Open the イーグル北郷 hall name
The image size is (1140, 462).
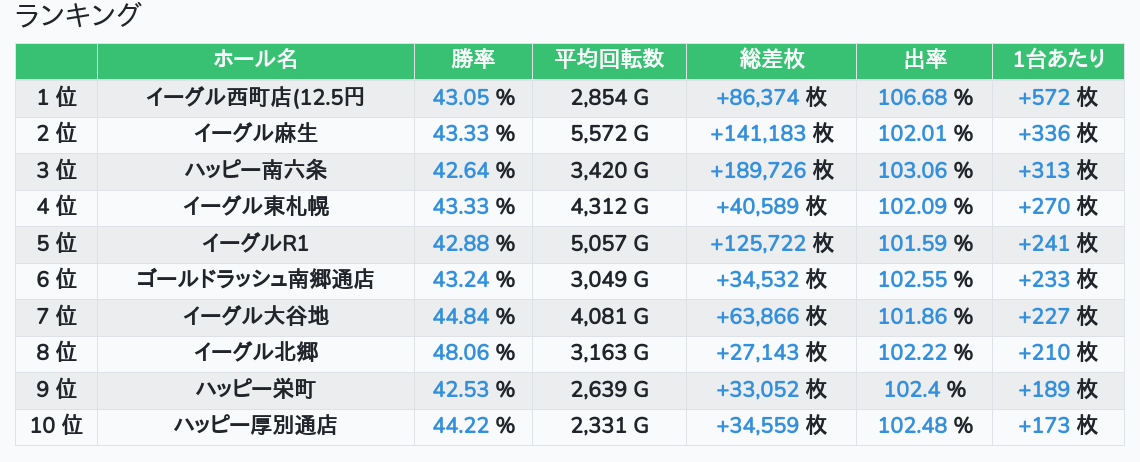point(255,353)
